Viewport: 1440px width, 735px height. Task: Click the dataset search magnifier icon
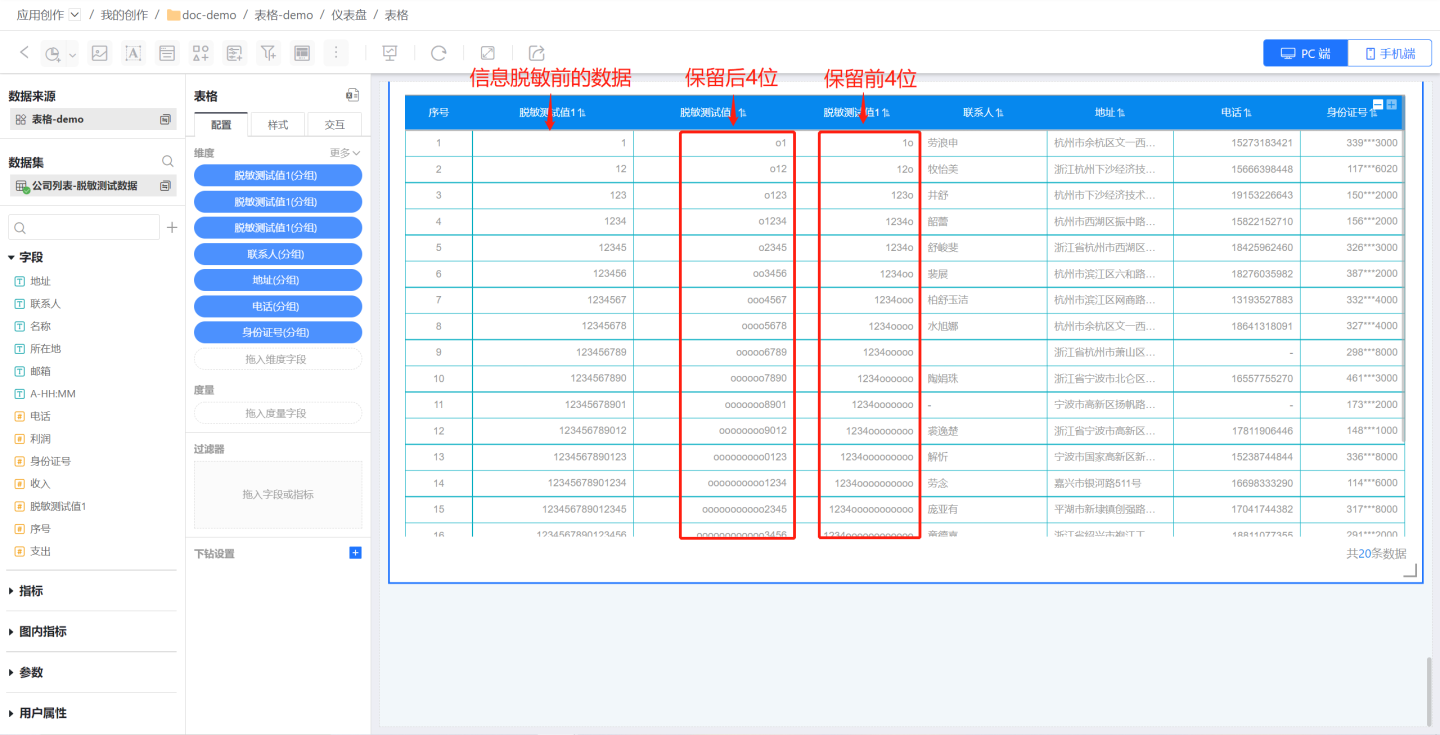168,161
